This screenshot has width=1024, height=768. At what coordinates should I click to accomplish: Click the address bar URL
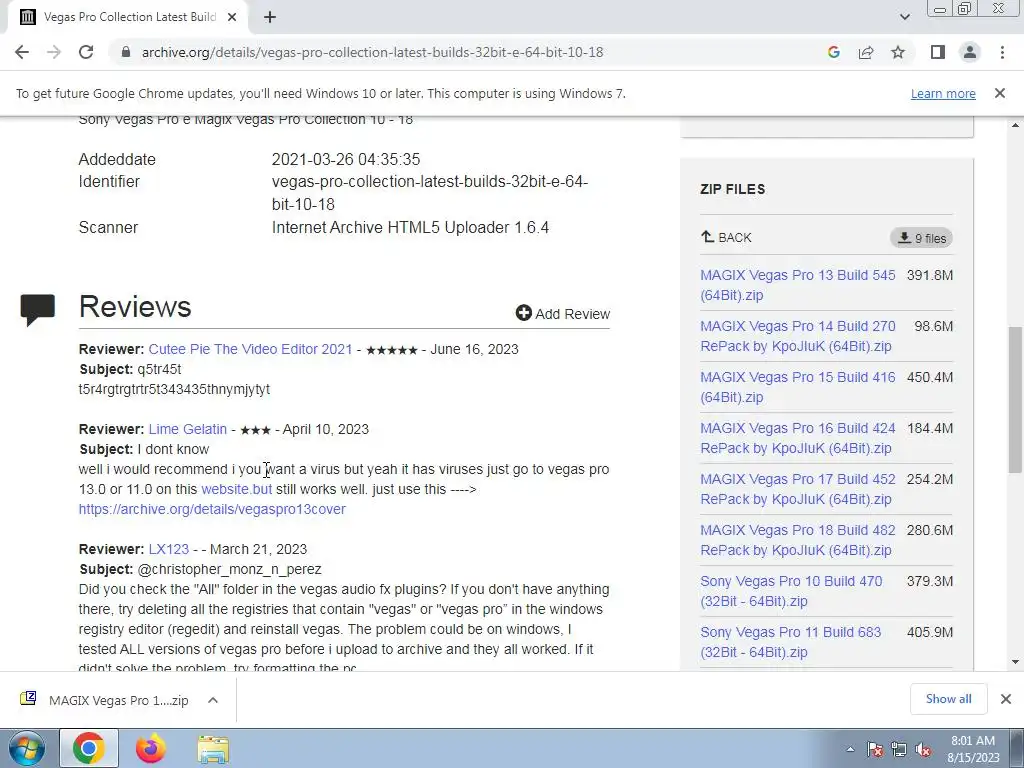coord(372,52)
